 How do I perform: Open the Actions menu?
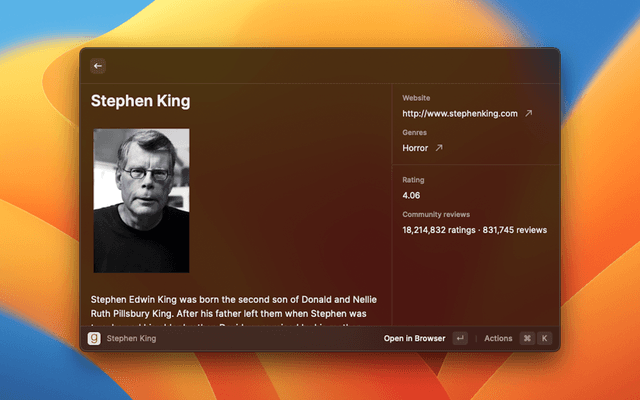[x=498, y=339]
